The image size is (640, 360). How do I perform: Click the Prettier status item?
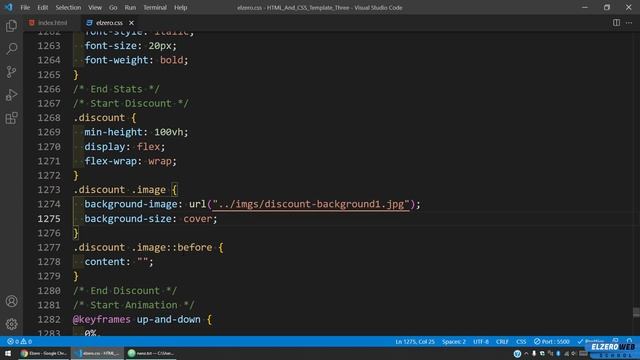591,341
